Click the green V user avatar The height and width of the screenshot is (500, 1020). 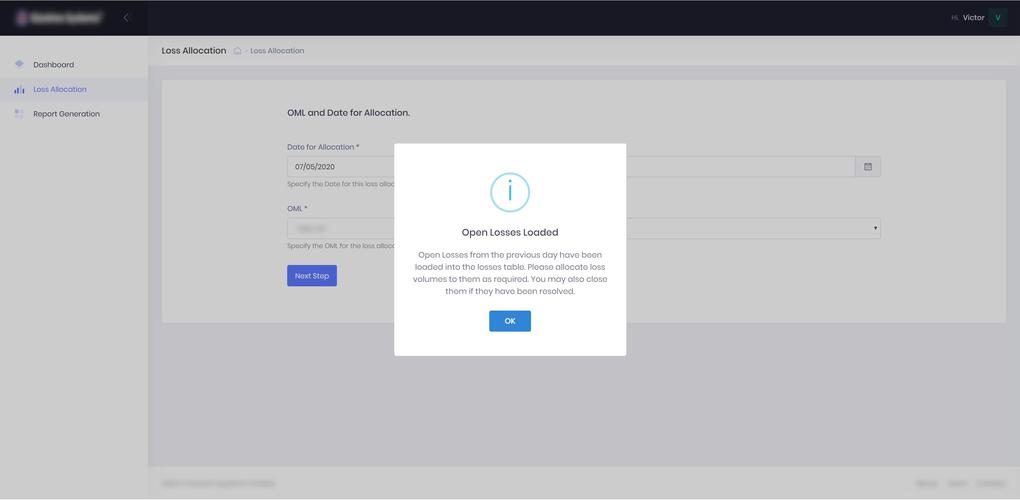[x=997, y=17]
